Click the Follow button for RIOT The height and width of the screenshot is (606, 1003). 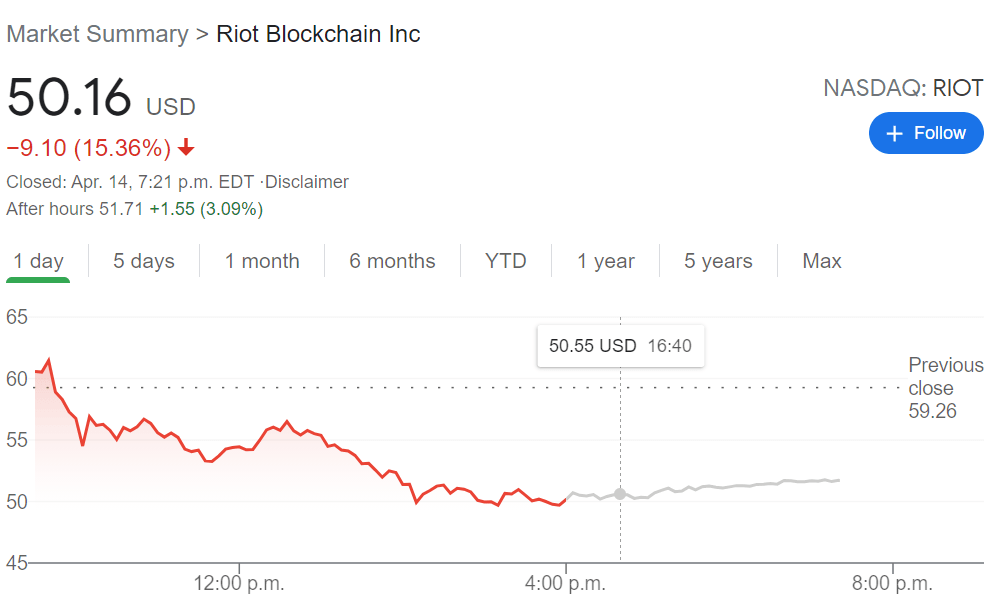point(925,133)
